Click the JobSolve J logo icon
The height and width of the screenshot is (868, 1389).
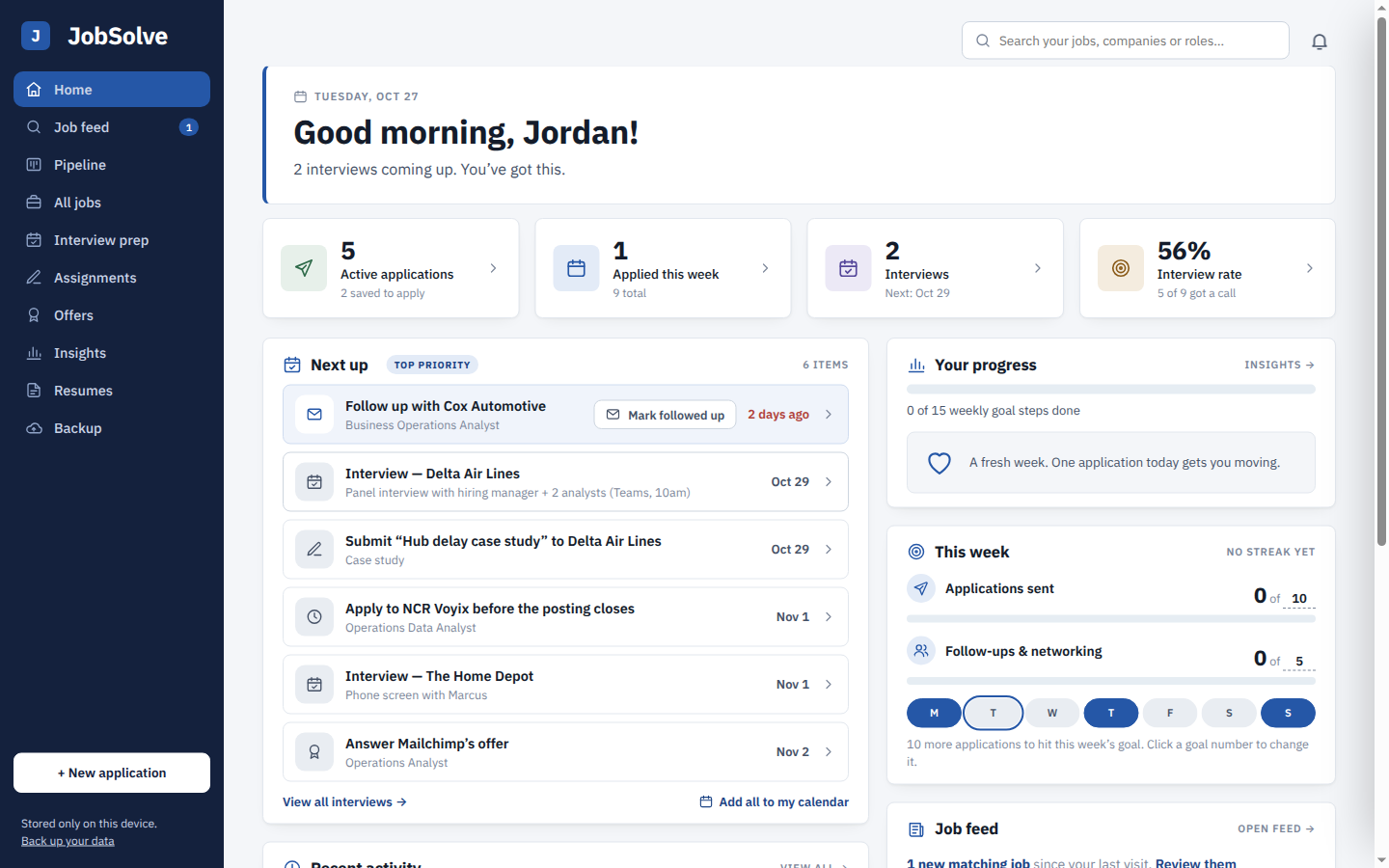click(x=36, y=36)
